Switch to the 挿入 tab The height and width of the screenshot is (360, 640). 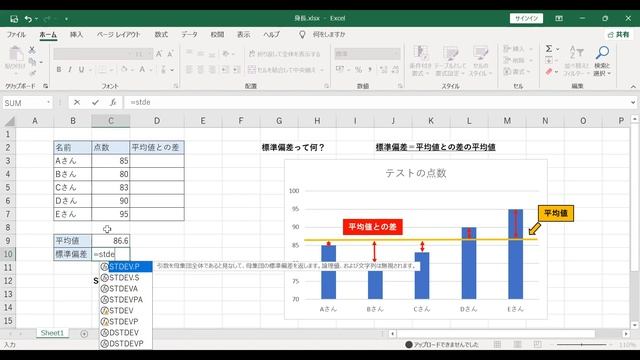coord(76,35)
